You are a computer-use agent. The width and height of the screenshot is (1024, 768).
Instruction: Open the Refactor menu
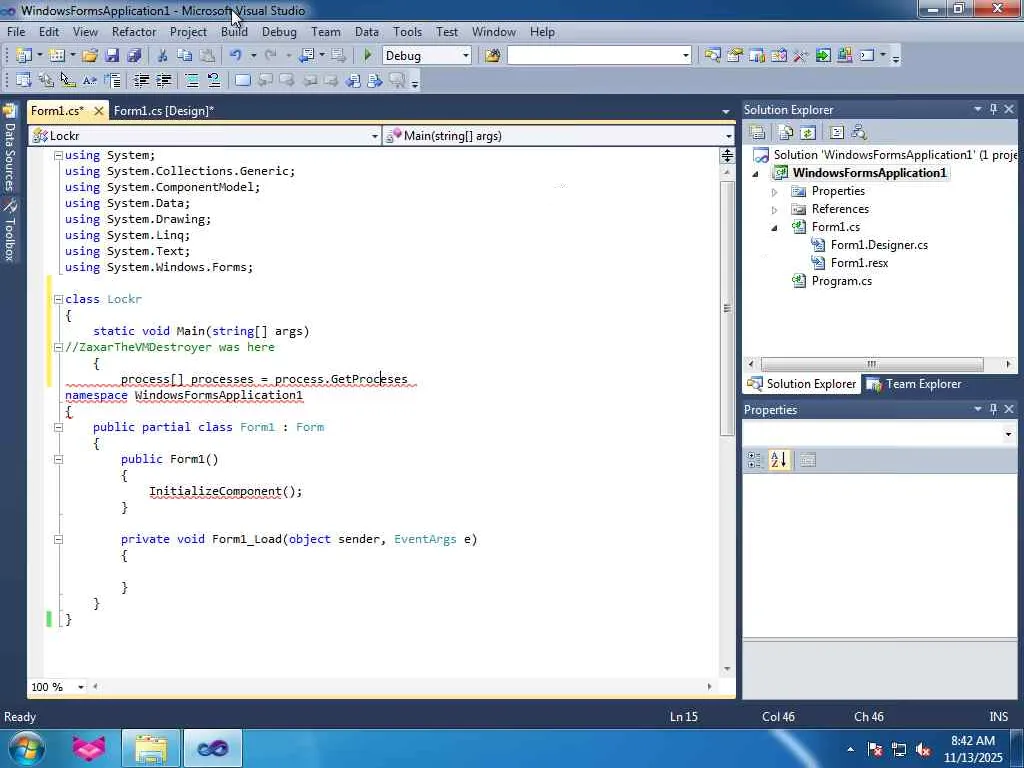tap(134, 31)
